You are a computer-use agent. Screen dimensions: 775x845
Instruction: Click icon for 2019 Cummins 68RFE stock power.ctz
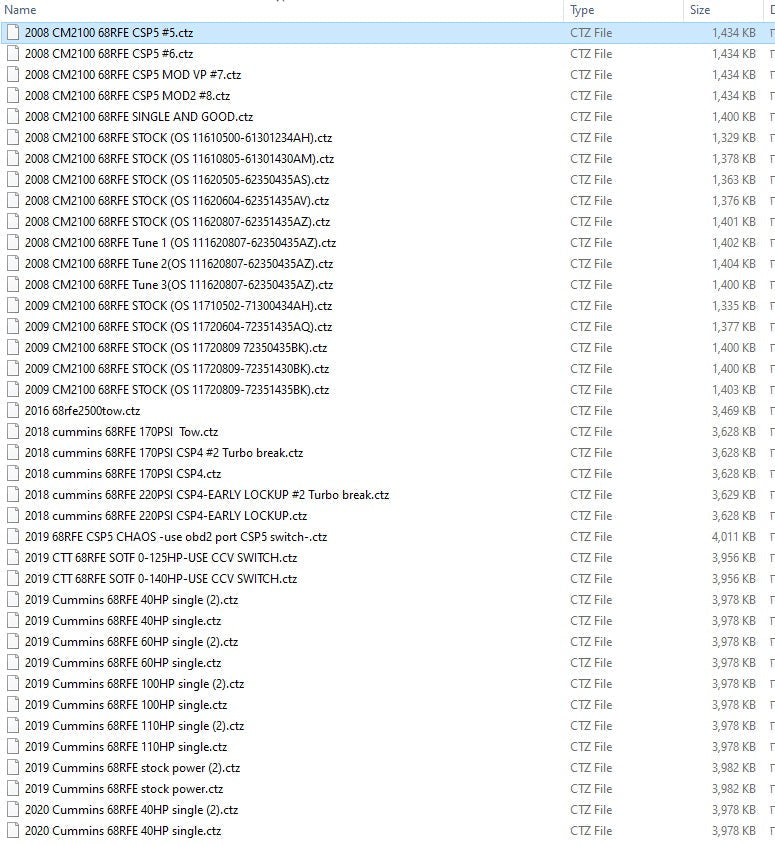(13, 789)
